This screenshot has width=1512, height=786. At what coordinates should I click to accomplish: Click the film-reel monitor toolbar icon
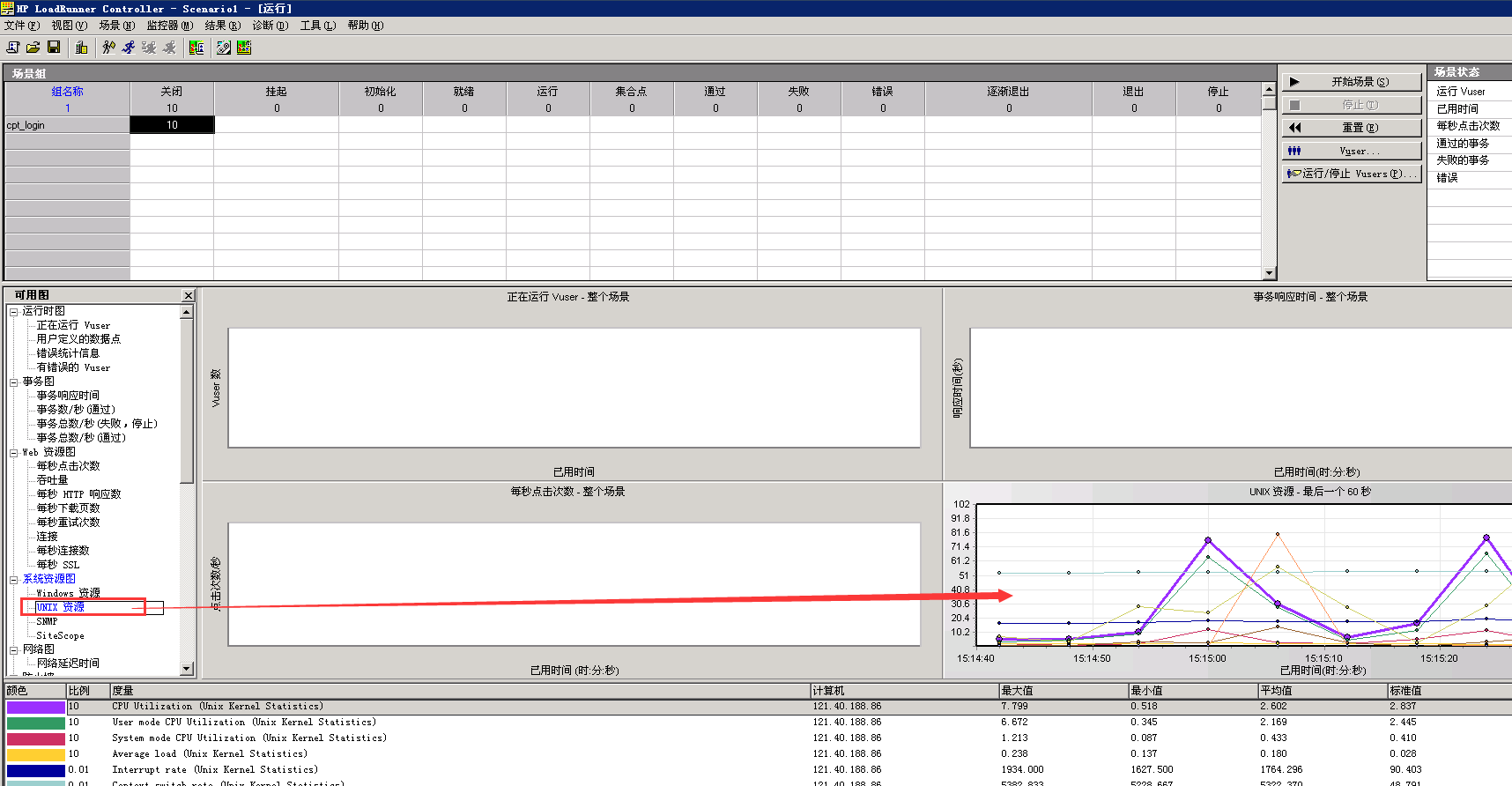coord(224,47)
